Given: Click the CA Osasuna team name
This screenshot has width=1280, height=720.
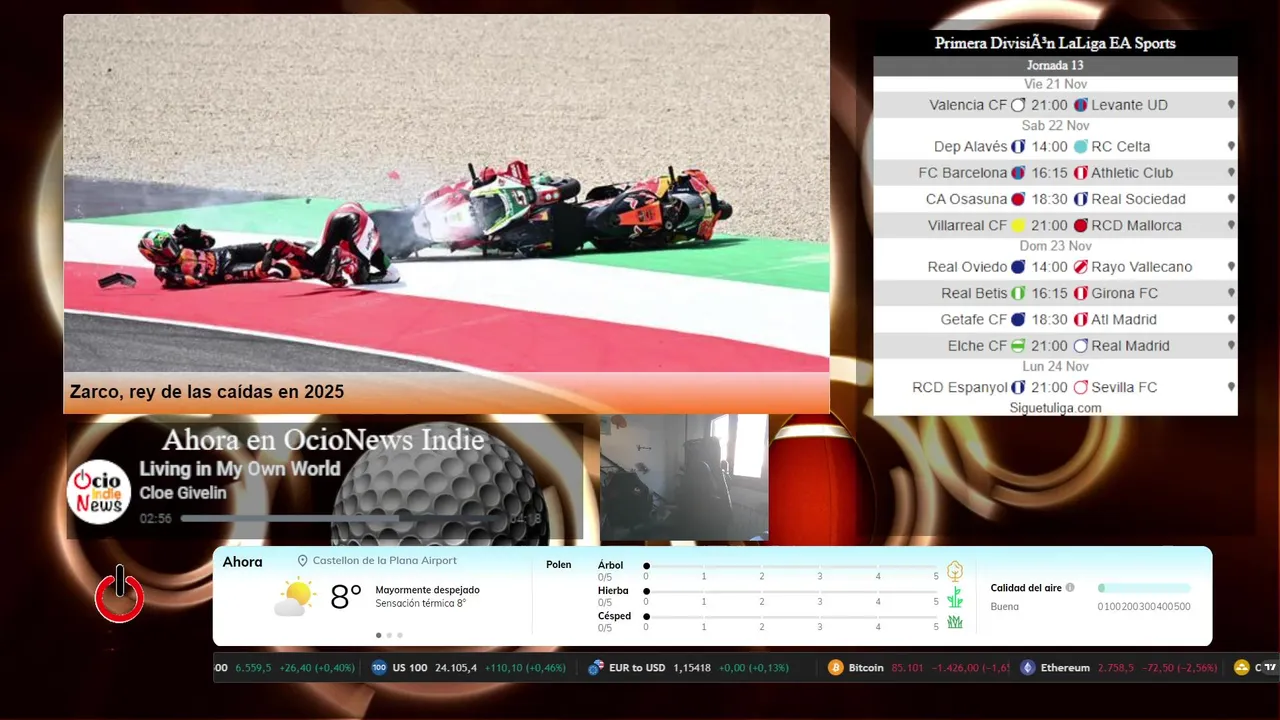Looking at the screenshot, I should pyautogui.click(x=966, y=199).
